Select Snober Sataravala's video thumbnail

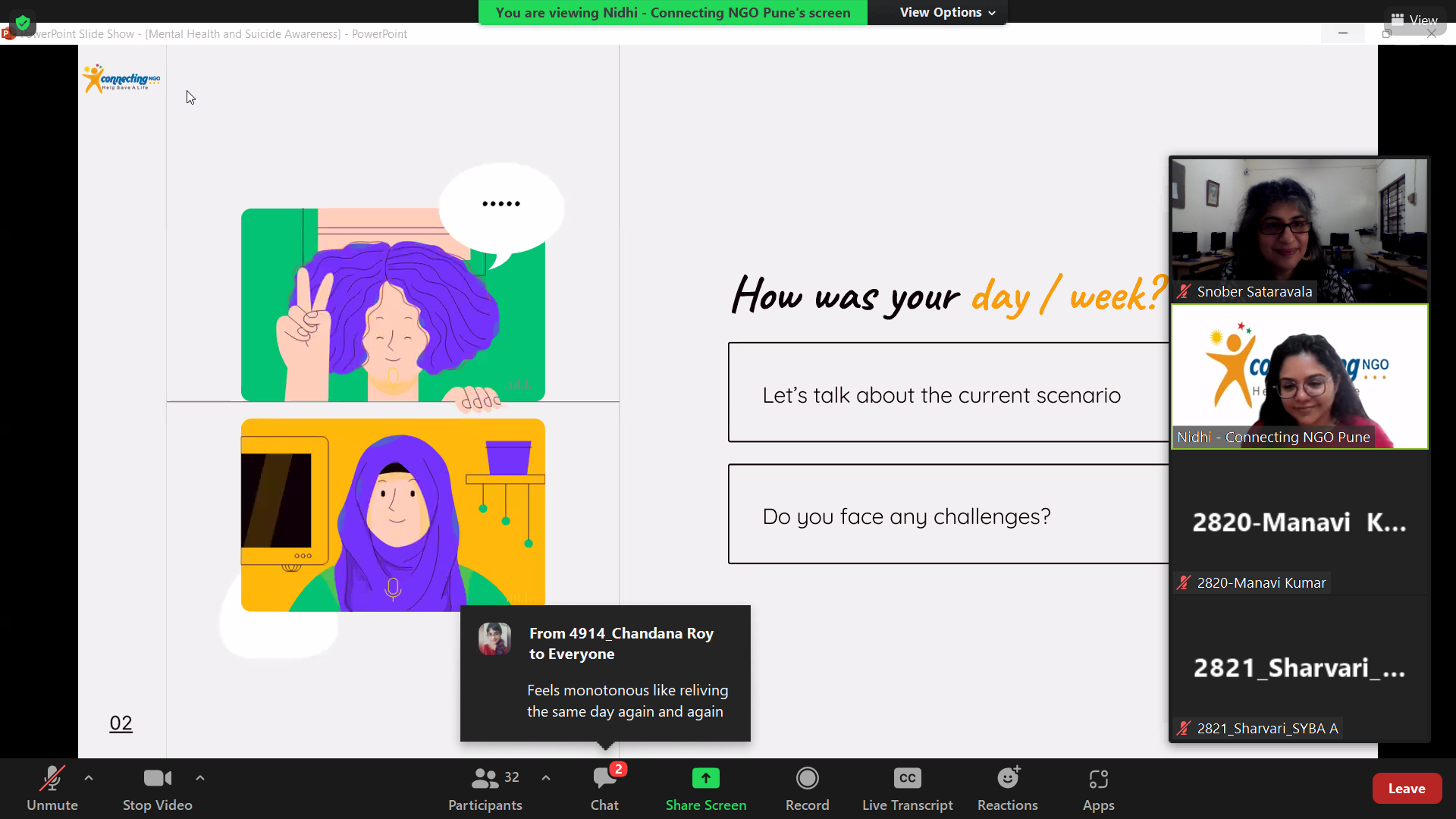click(x=1299, y=229)
